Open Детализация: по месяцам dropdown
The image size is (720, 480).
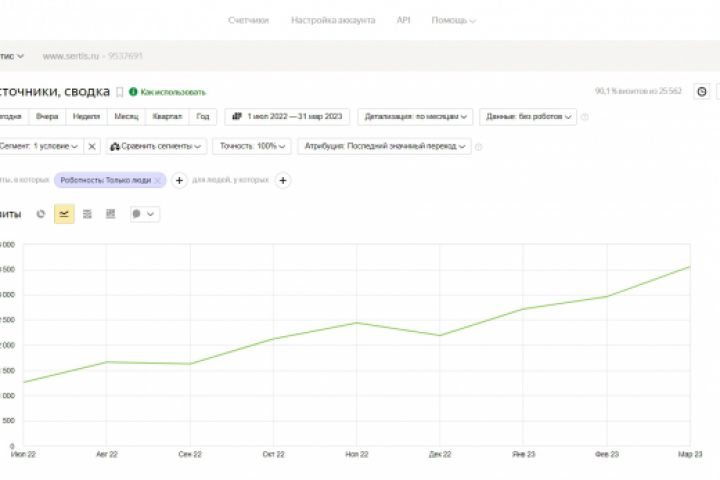click(x=415, y=117)
